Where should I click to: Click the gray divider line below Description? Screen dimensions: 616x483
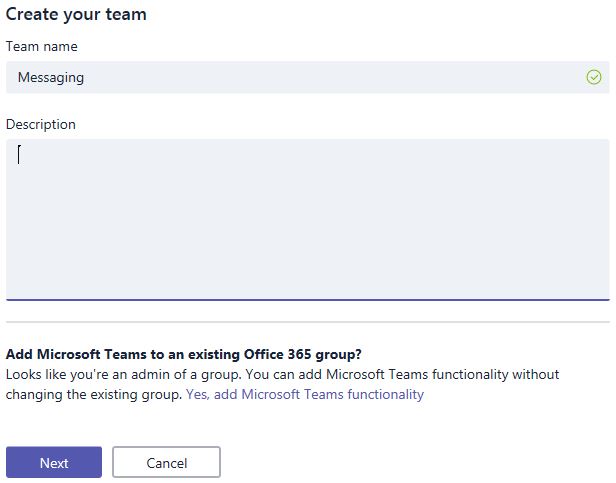tap(307, 322)
